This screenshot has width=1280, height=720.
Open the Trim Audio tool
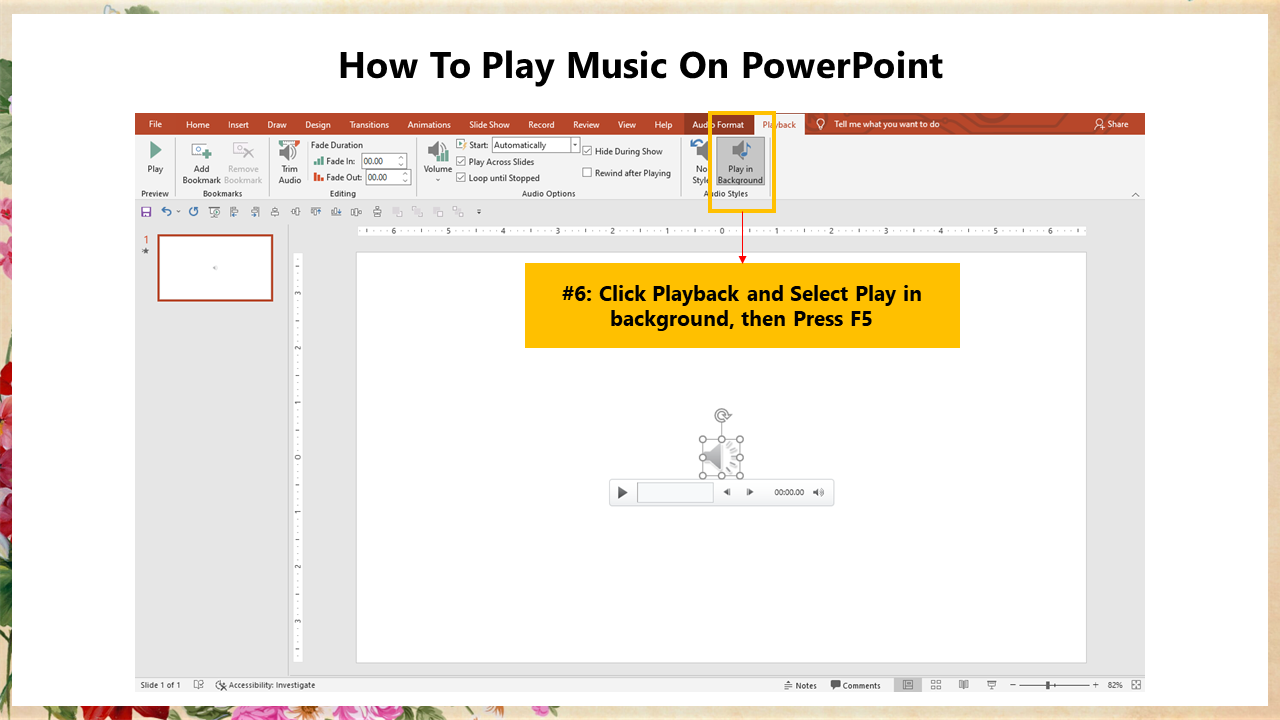289,162
